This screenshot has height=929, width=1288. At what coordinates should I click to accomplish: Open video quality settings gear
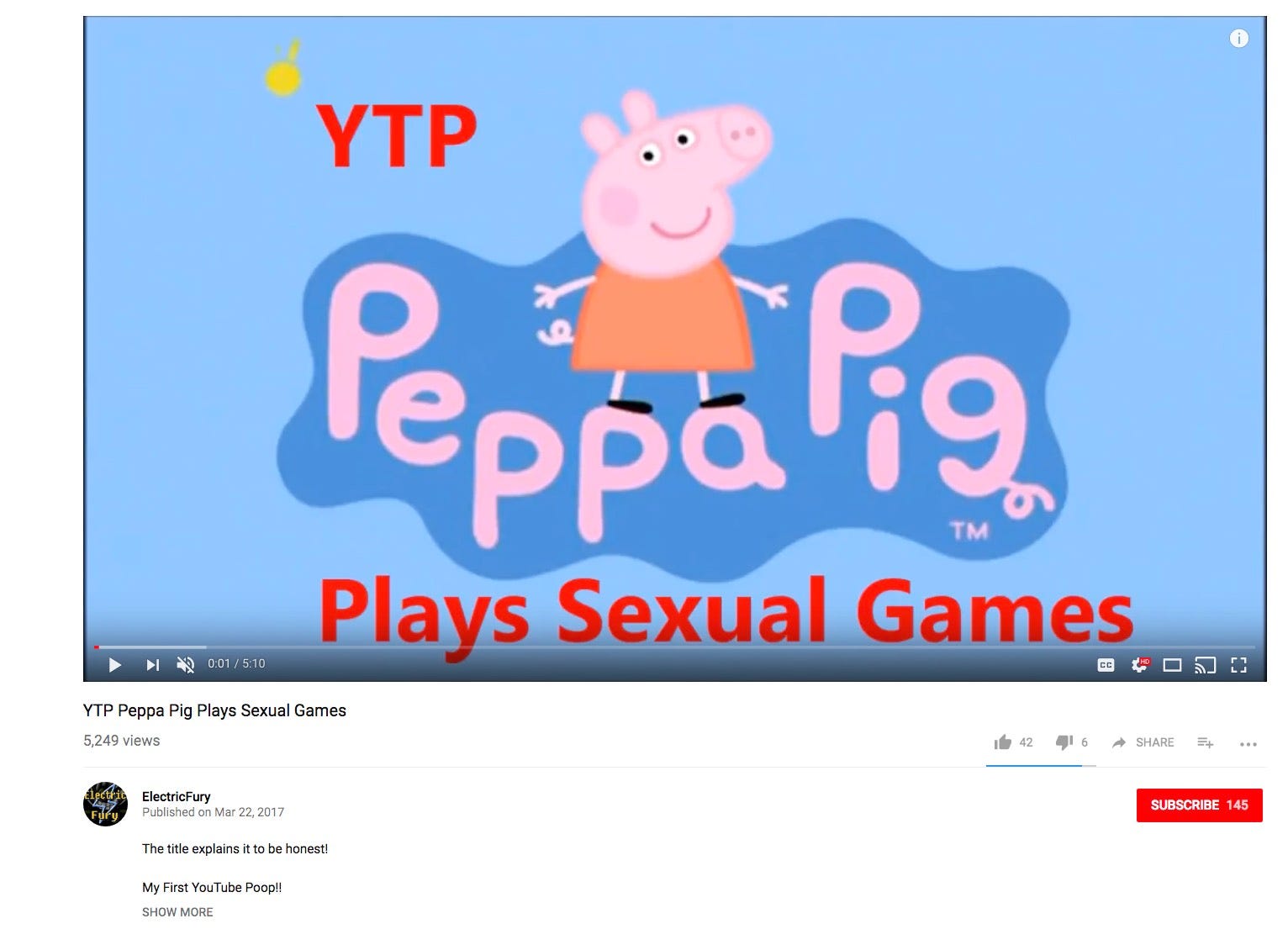(x=1140, y=665)
